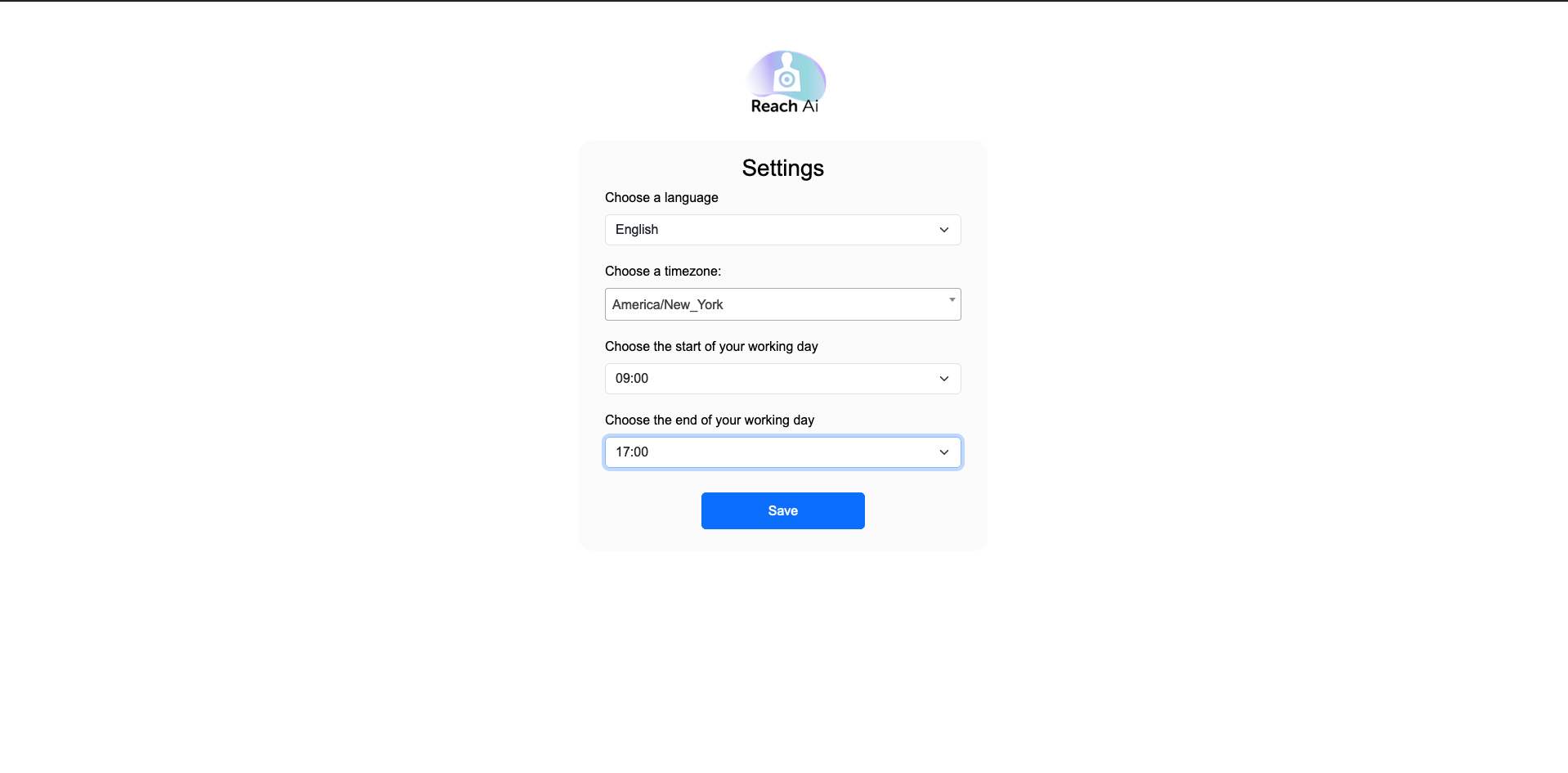Screen dimensions: 1568x773
Task: Click the chevron arrow on the 17:00 dropdown
Action: tap(944, 452)
